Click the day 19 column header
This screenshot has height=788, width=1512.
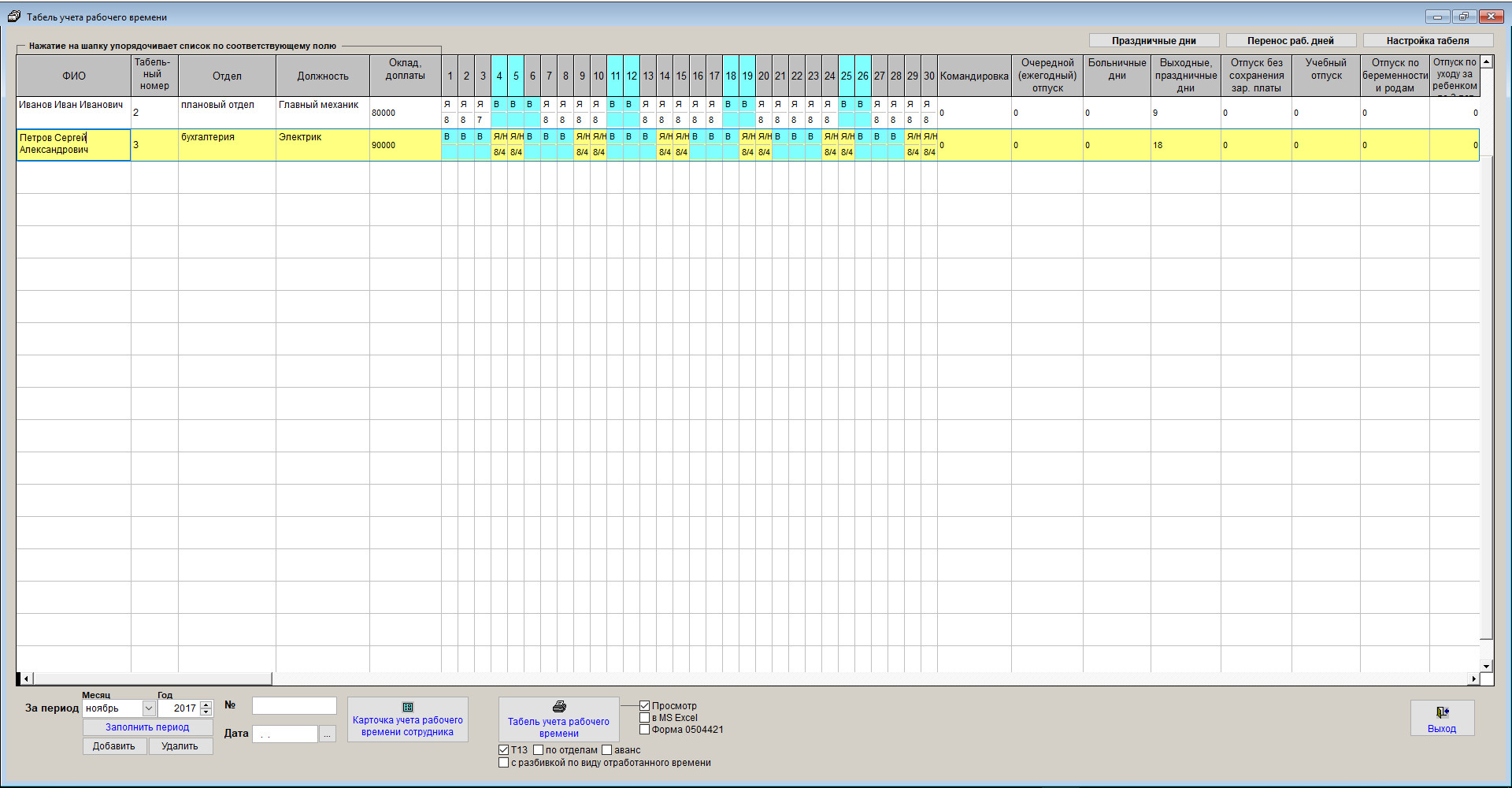pos(747,76)
